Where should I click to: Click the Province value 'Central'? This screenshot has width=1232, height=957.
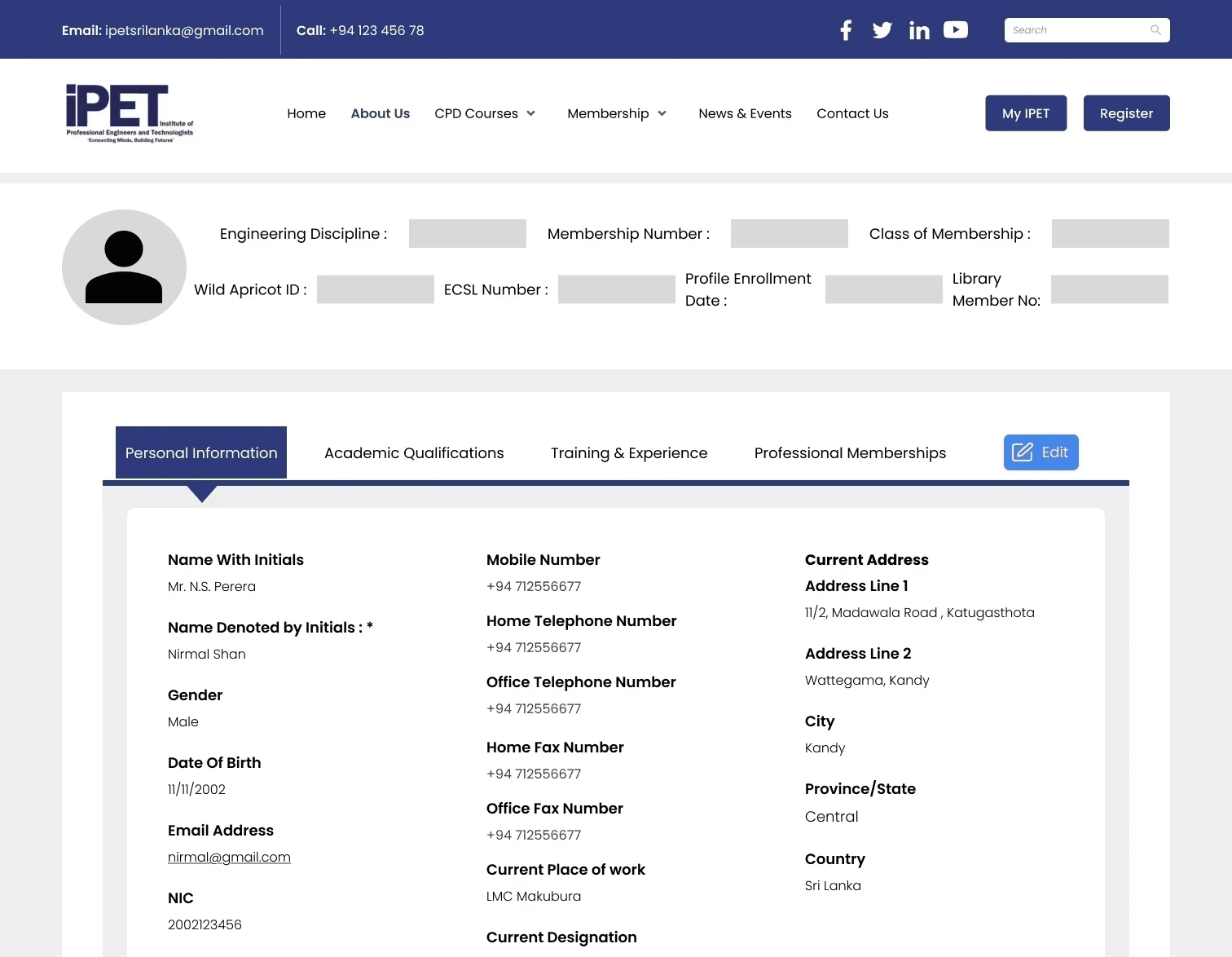[831, 816]
